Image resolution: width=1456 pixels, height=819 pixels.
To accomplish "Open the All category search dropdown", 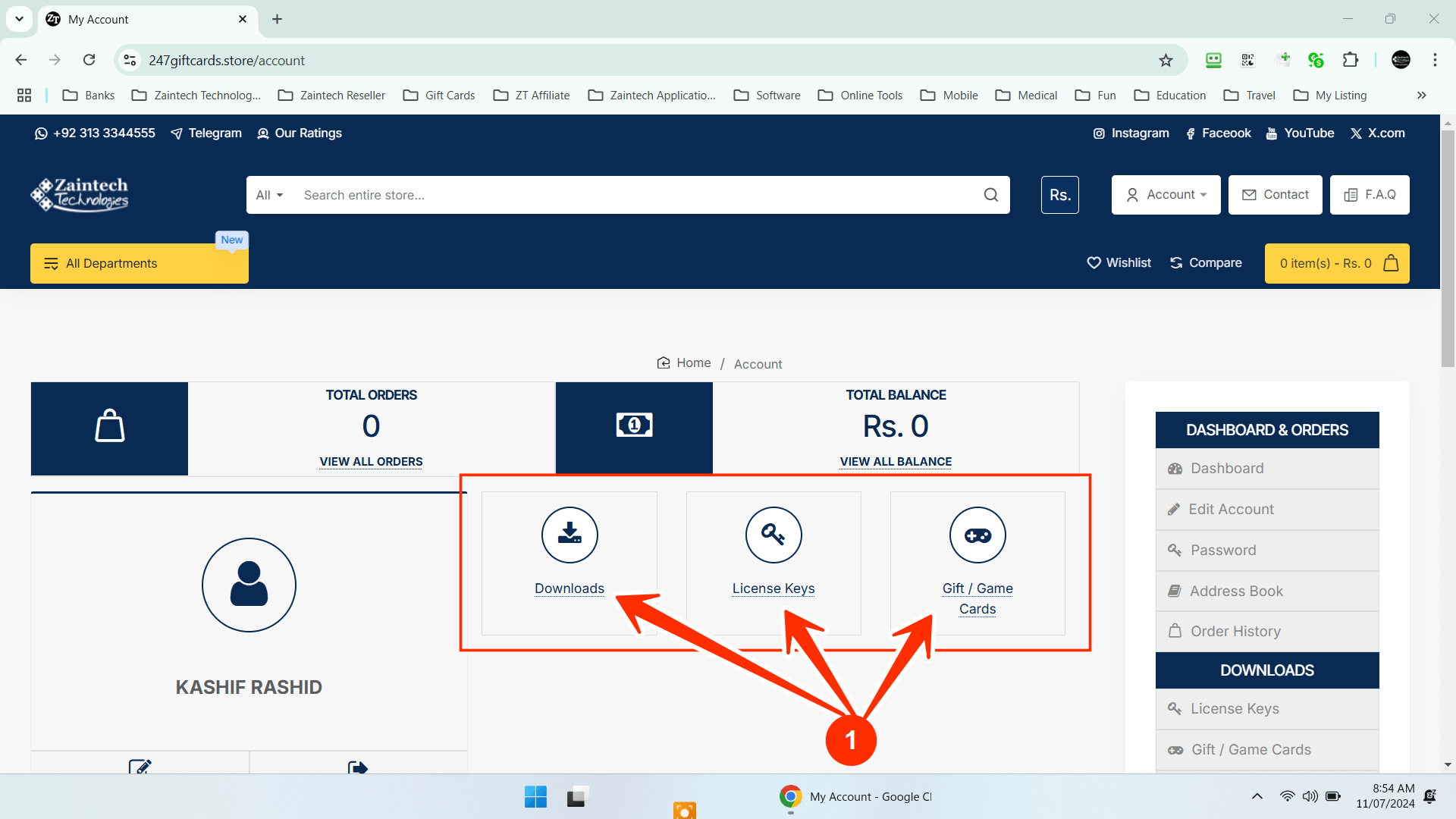I will click(269, 195).
